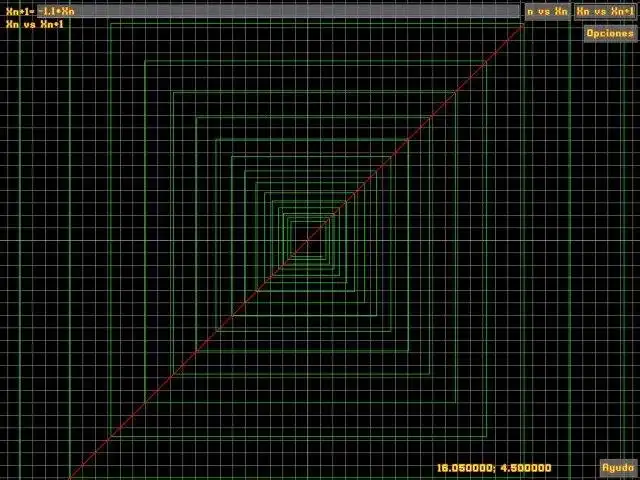Click the Xn+1= label beside the formula
Screen dimensions: 640x480
click(20, 11)
